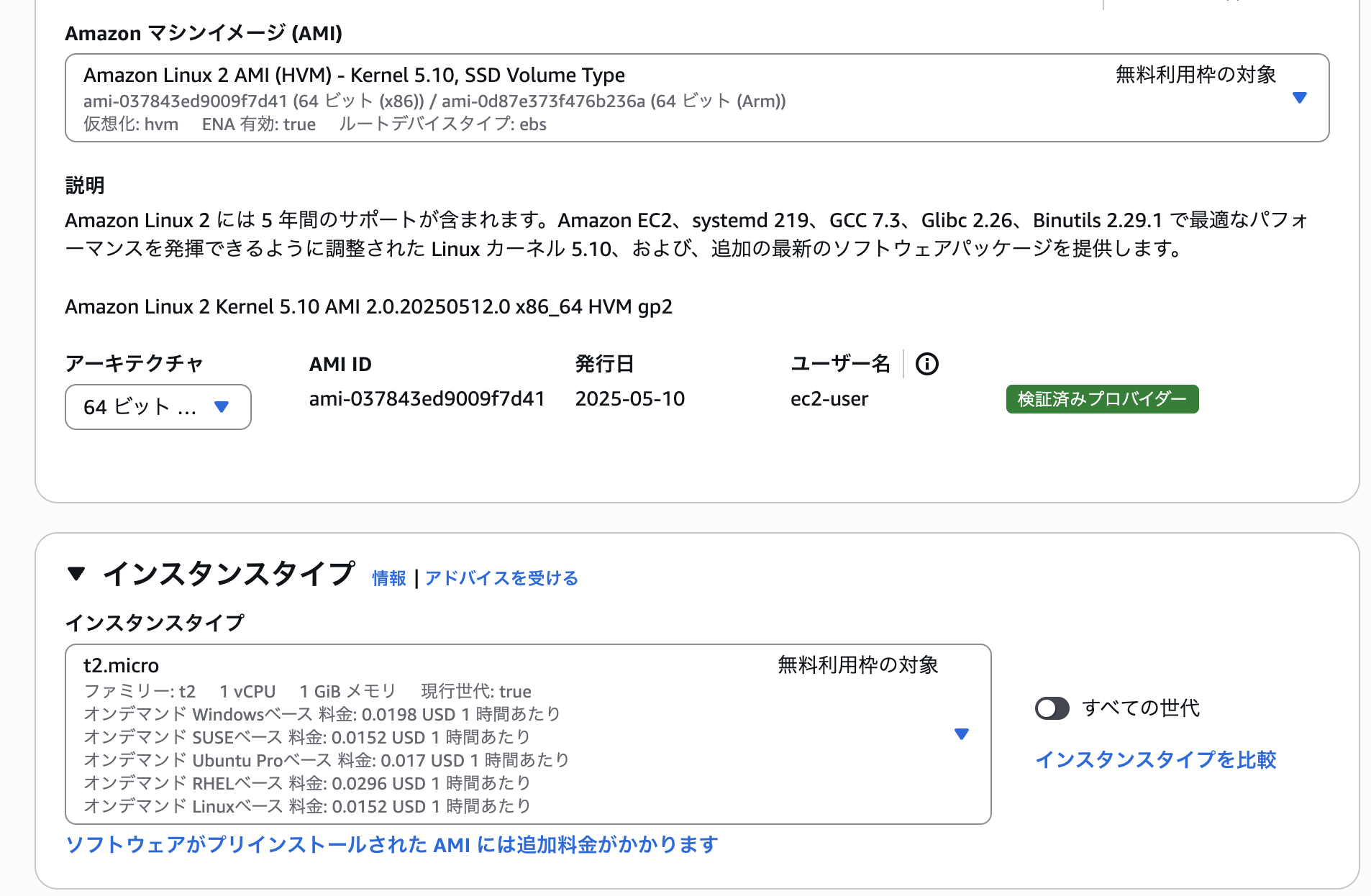Click the info icon beside ユーザー名
This screenshot has height=896, width=1371.
pyautogui.click(x=927, y=364)
